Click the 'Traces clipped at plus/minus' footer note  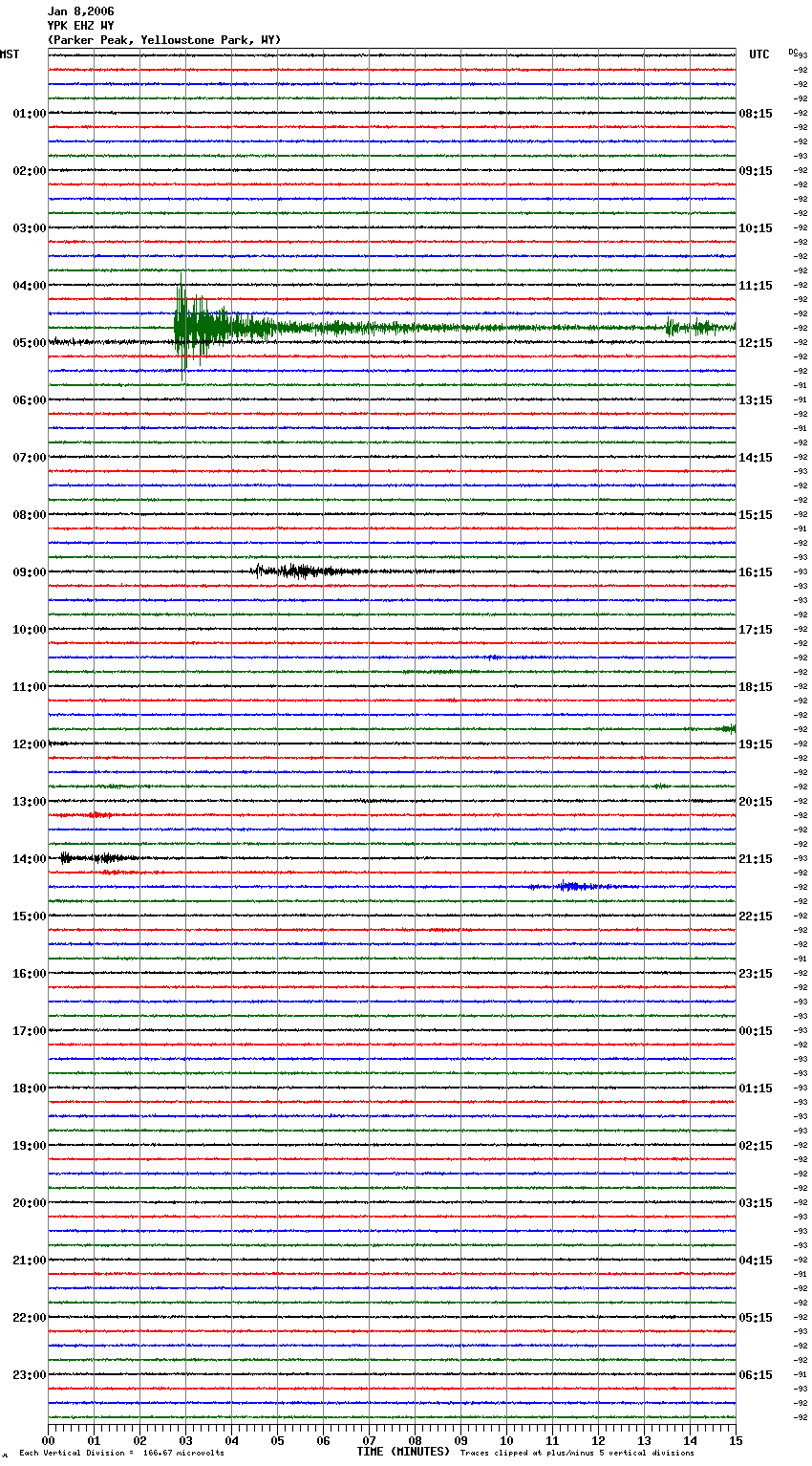577,1454
